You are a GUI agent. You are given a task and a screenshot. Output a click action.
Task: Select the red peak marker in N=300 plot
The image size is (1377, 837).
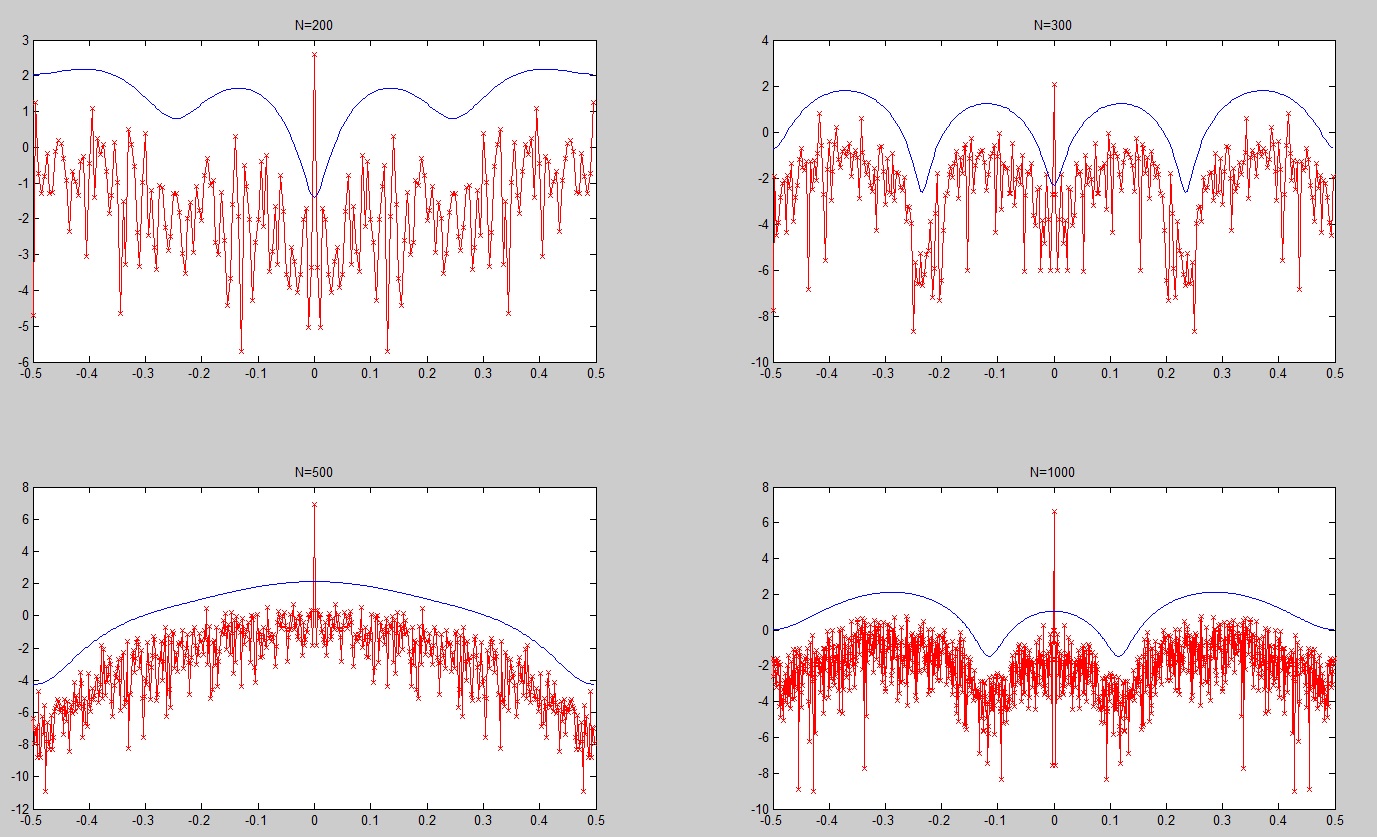1054,85
